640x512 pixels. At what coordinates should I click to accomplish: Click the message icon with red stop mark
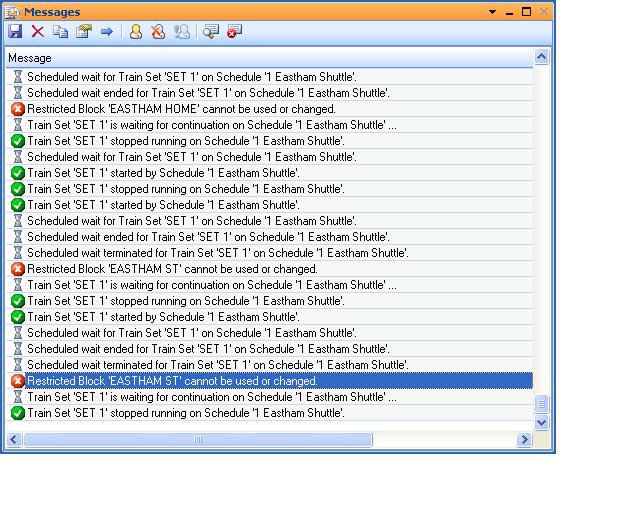pos(234,32)
